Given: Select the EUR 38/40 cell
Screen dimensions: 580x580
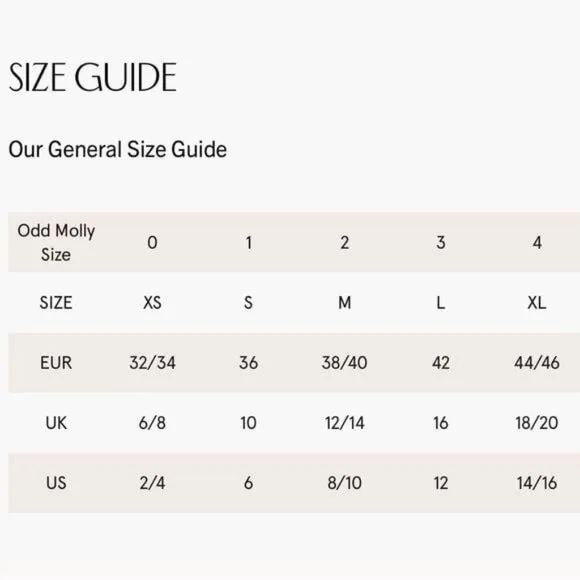Looking at the screenshot, I should (x=344, y=363).
